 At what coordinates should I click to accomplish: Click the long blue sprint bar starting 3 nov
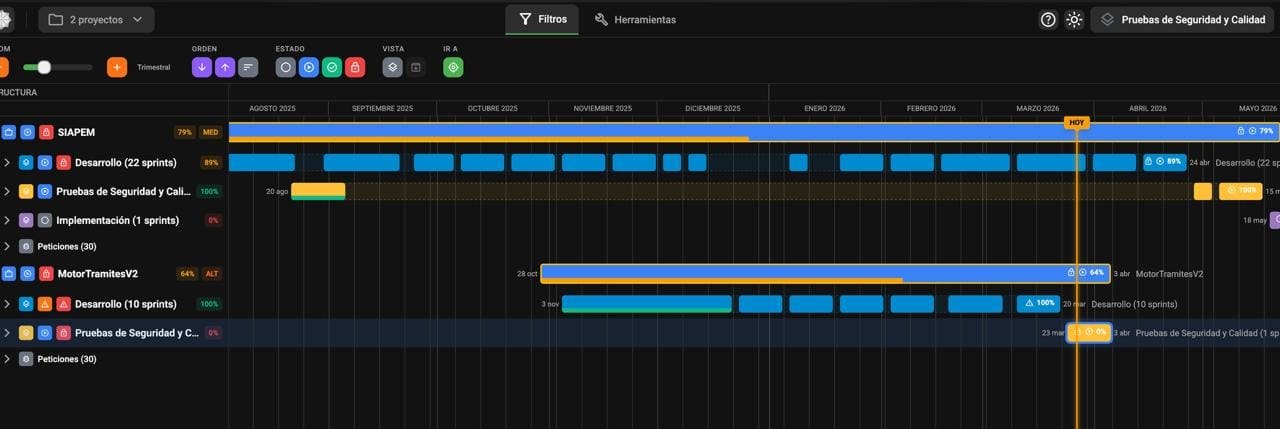(647, 303)
